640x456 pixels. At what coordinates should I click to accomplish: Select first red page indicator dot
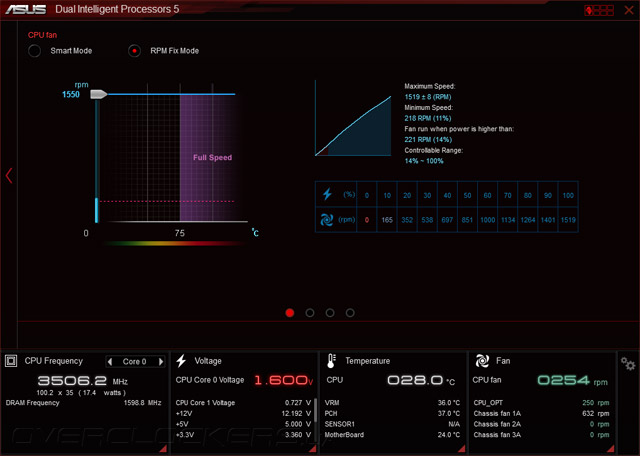click(x=290, y=313)
